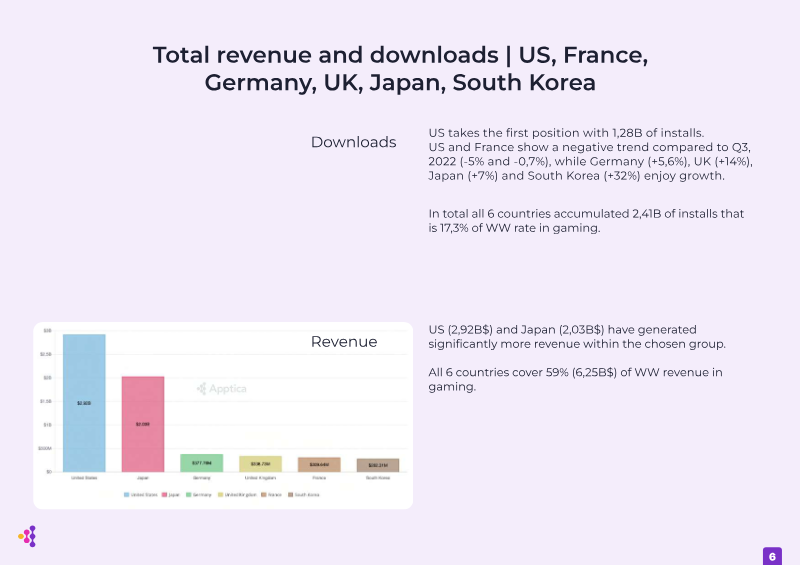Click the Downloads section heading
This screenshot has height=565, width=800.
point(353,142)
